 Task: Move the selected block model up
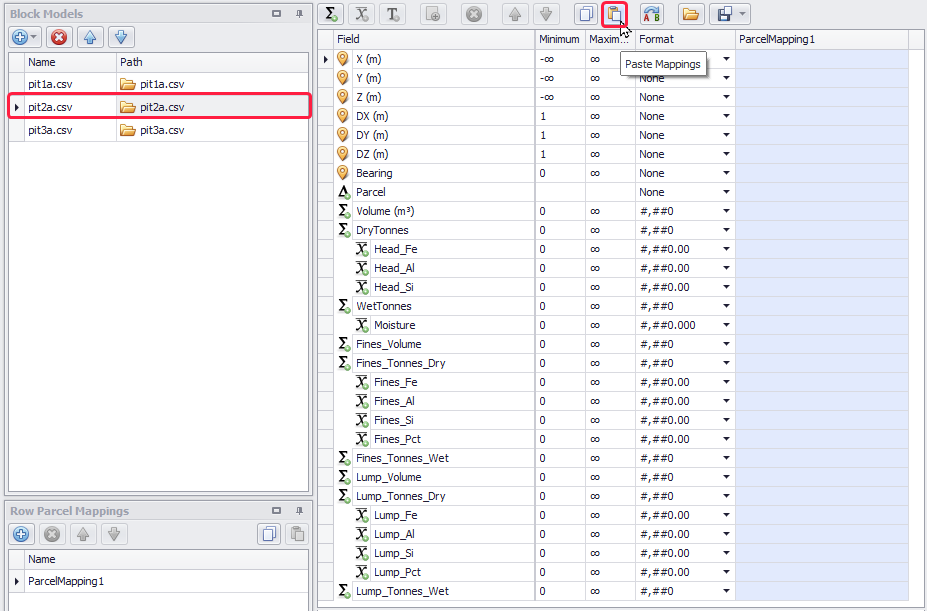[x=89, y=37]
